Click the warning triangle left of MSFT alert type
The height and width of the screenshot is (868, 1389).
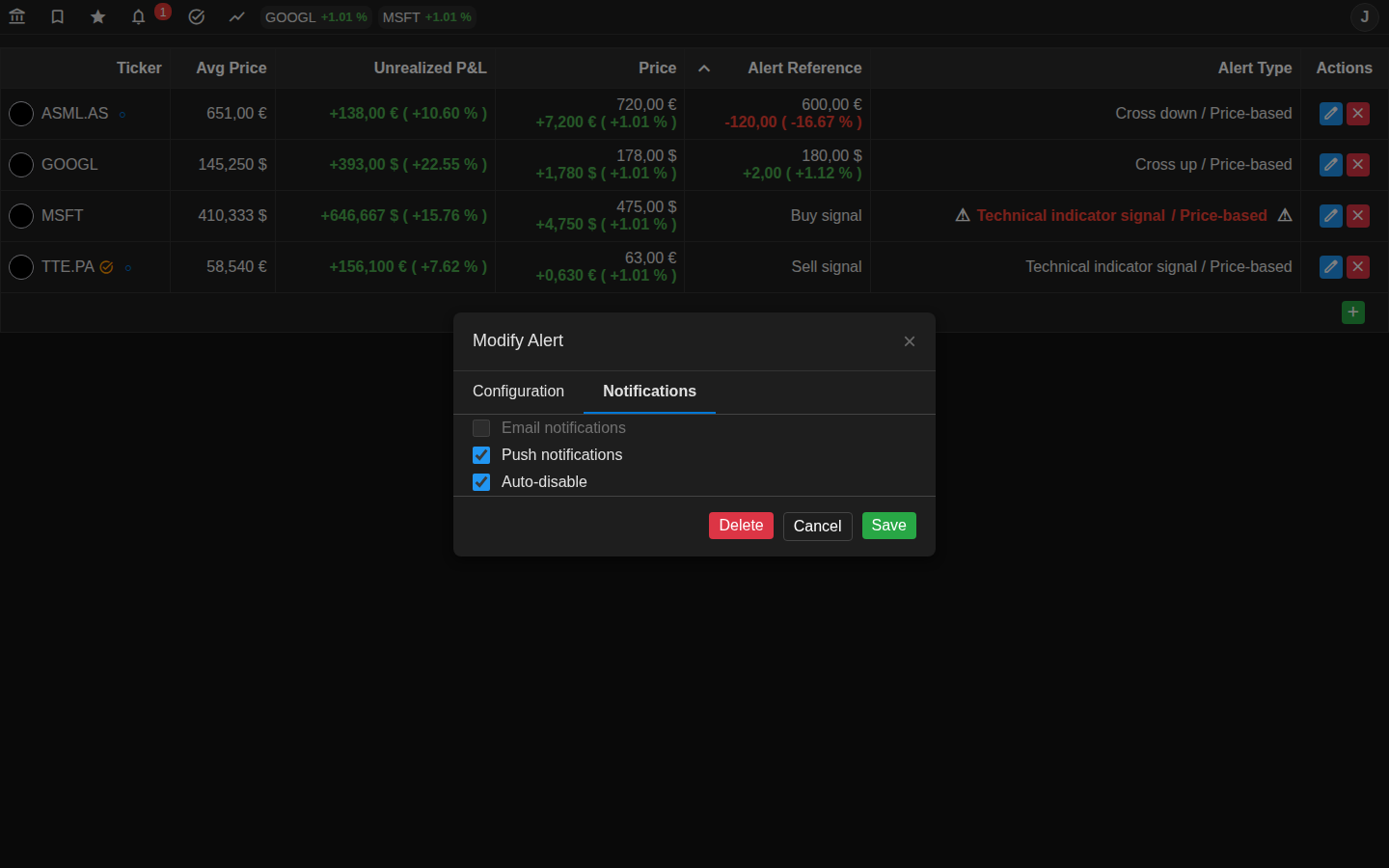pos(963,216)
